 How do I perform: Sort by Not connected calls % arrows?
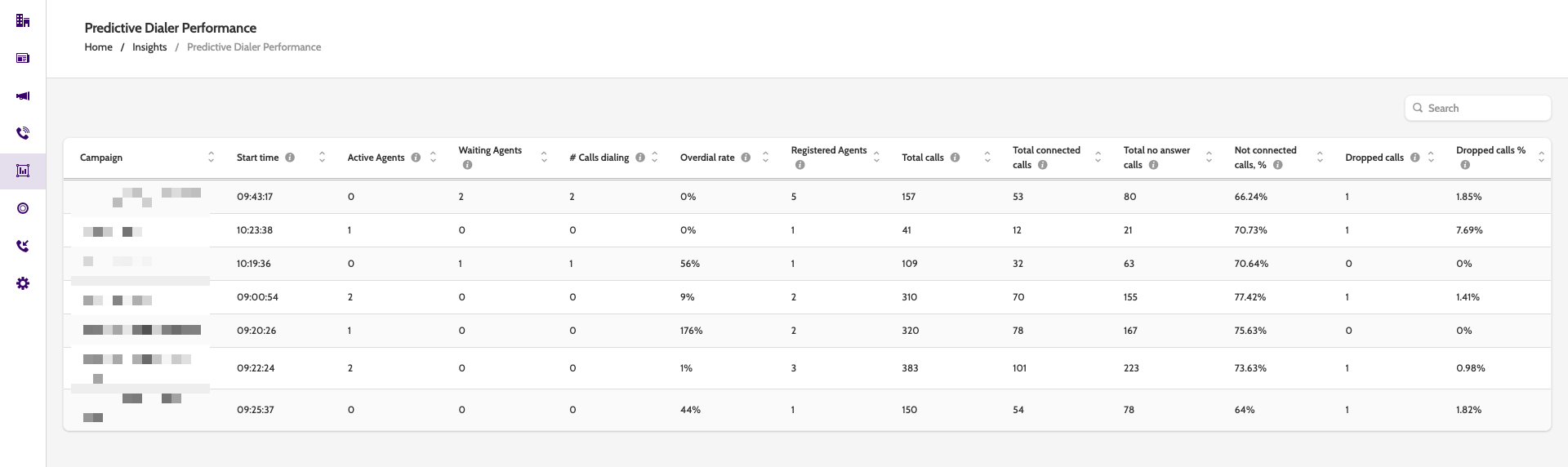pos(1320,157)
